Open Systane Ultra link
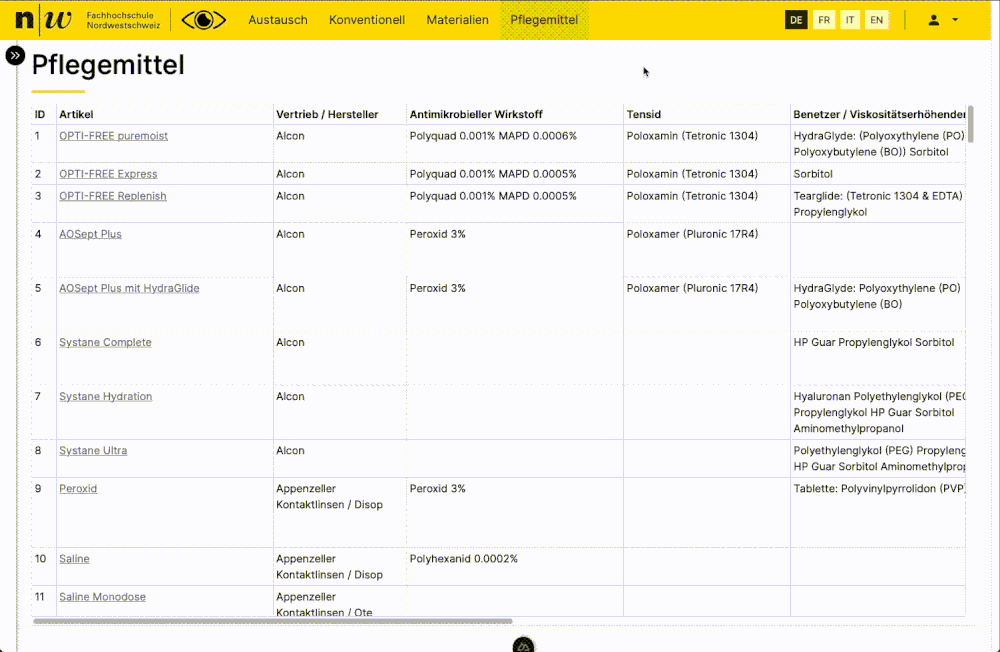Screen dimensions: 1000x652 click(x=93, y=450)
